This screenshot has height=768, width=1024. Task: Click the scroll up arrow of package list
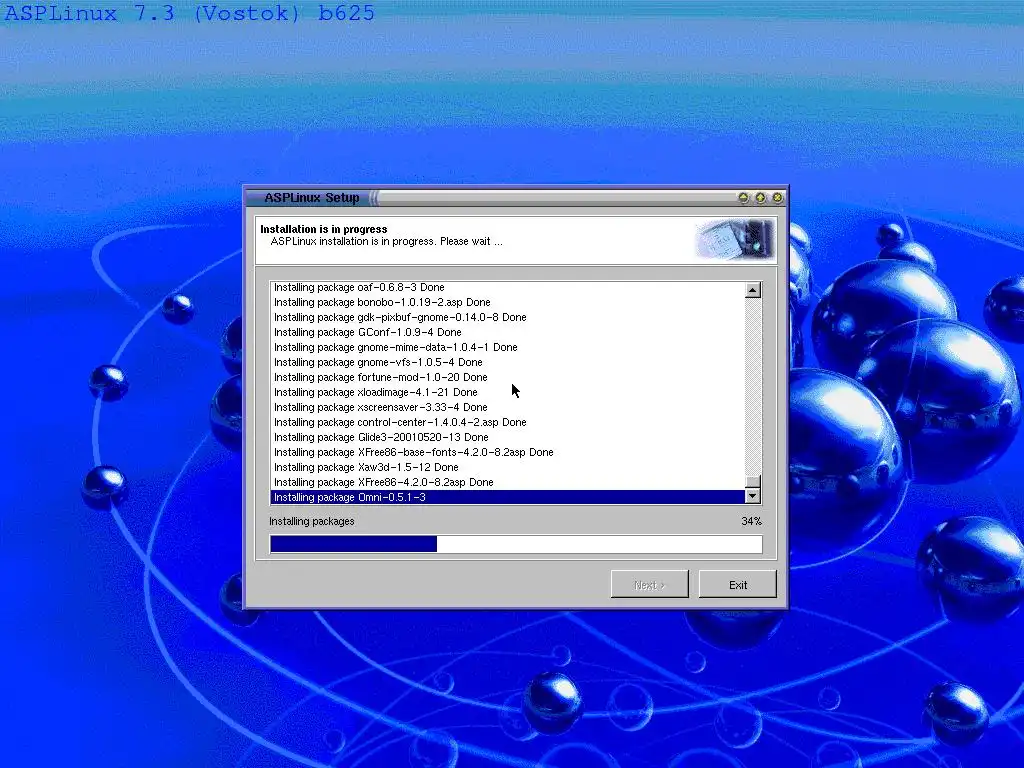(752, 290)
